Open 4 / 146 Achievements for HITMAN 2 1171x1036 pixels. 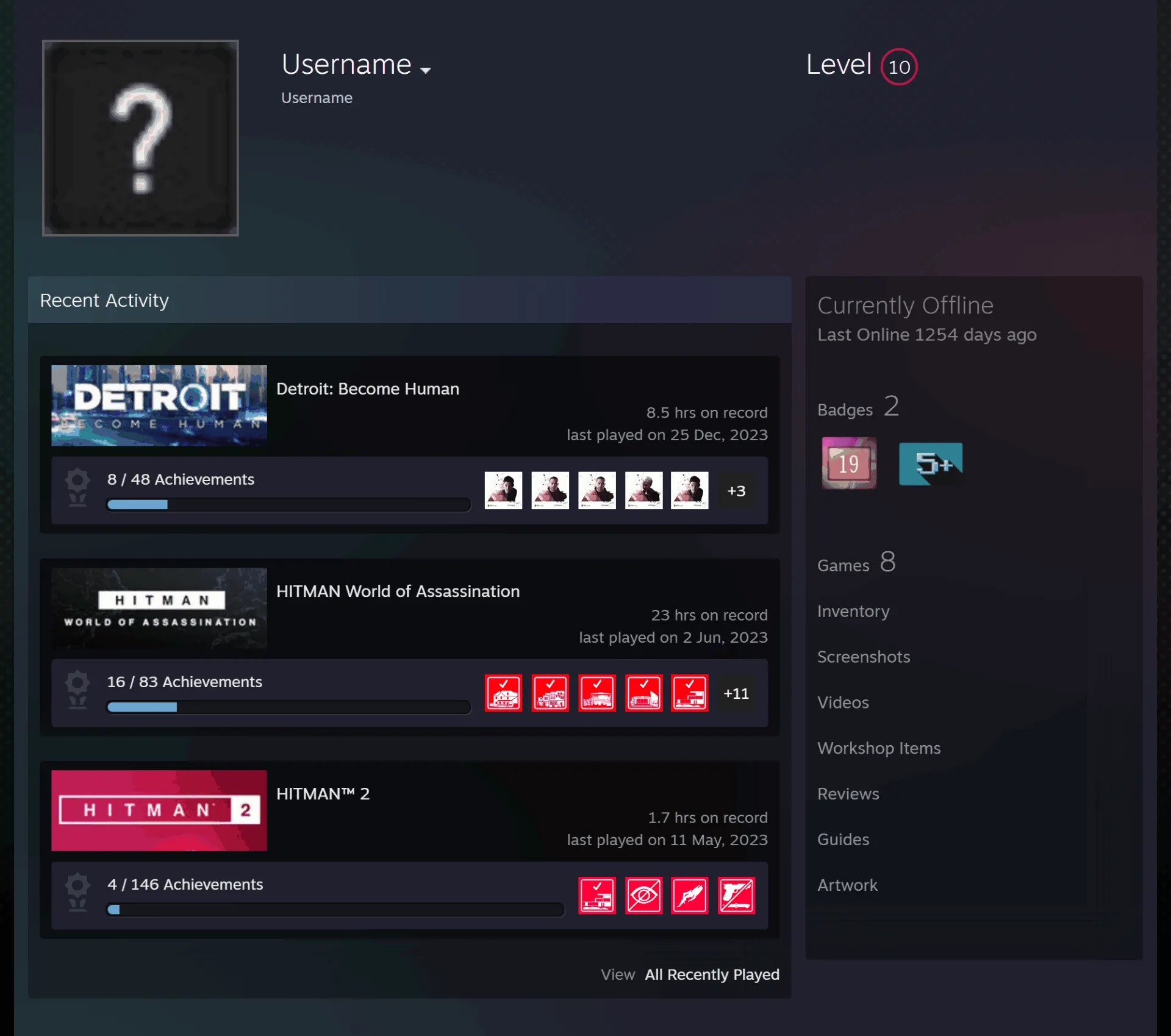pos(185,884)
